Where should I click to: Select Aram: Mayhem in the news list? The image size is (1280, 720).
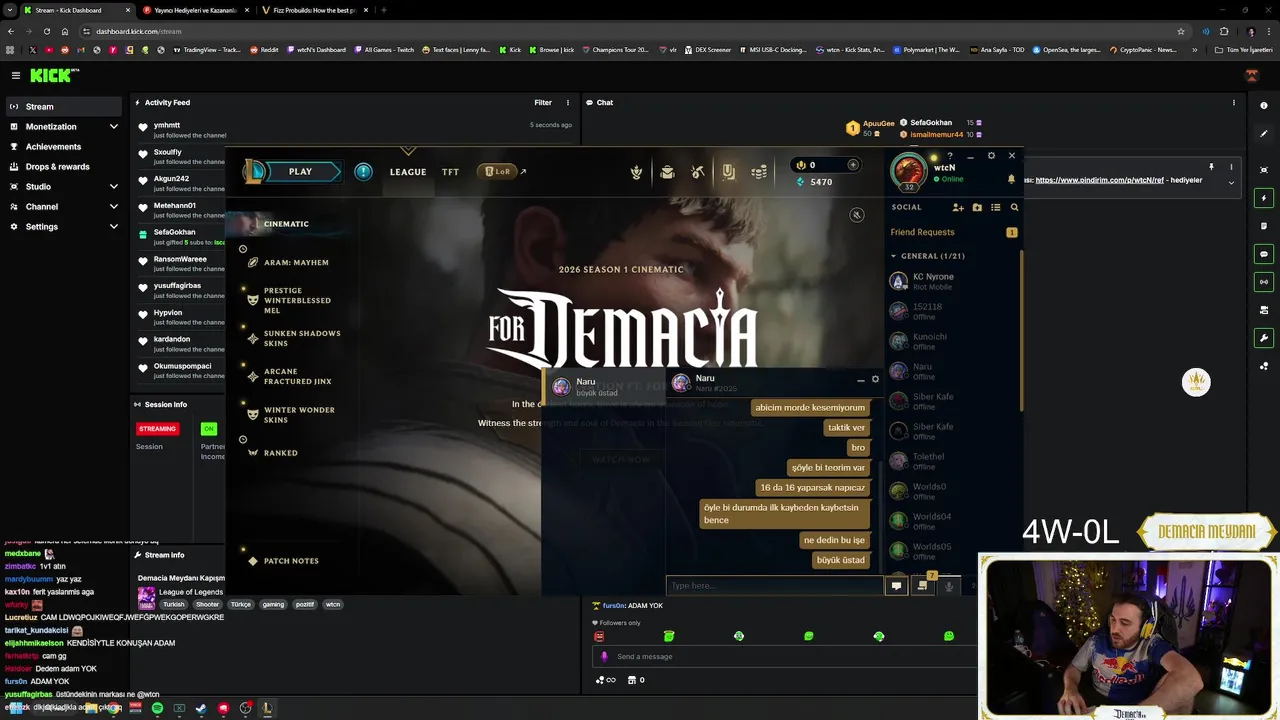pyautogui.click(x=296, y=263)
